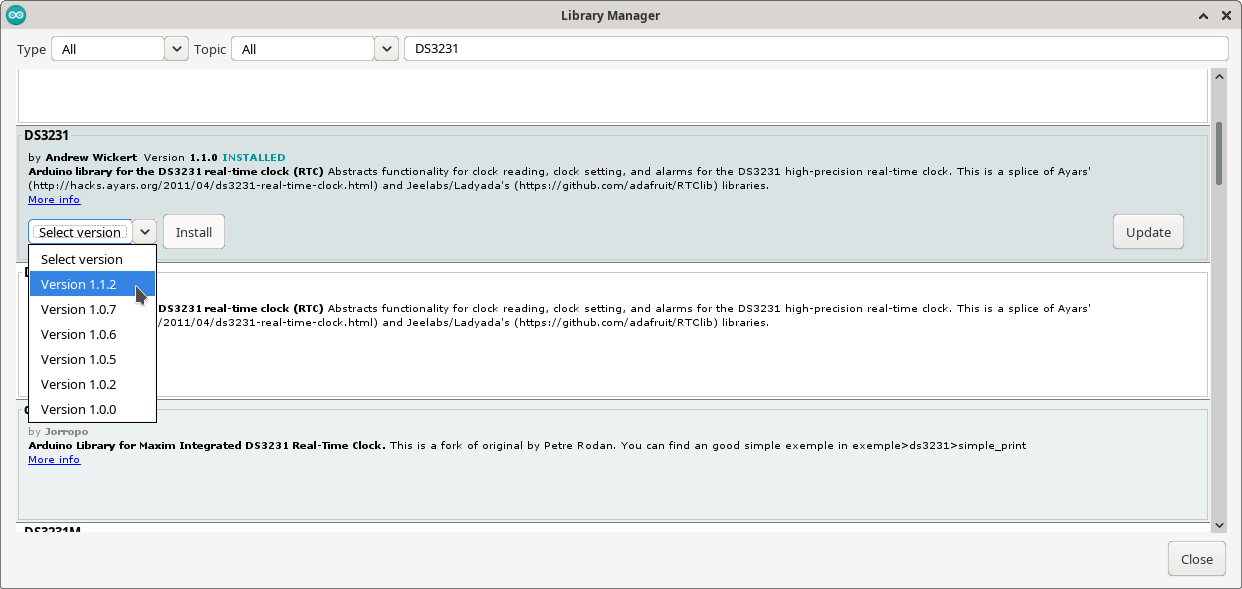Select Version 1.0.0 from the list
The height and width of the screenshot is (589, 1242).
[x=92, y=409]
